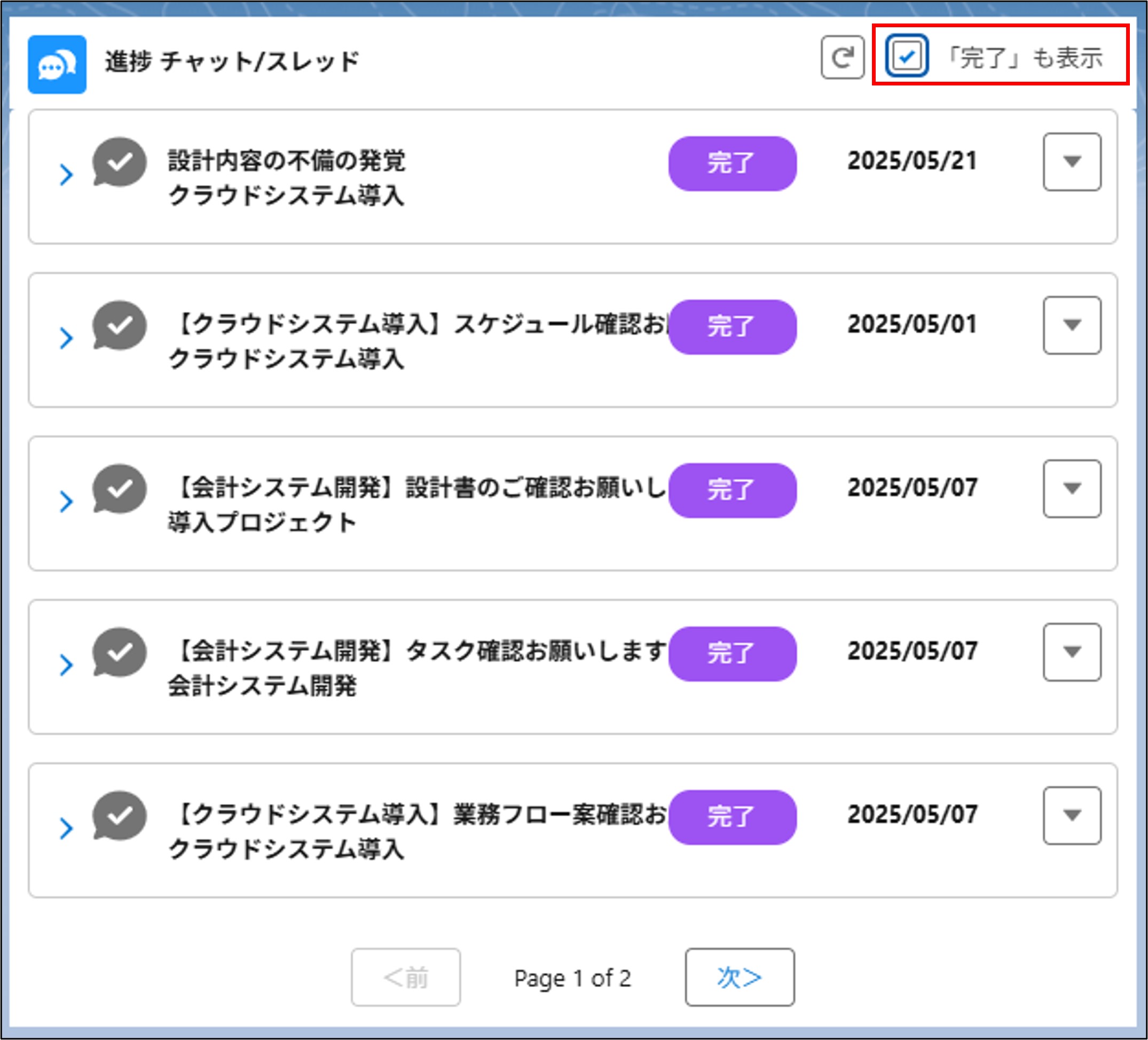
Task: Click the disabled <前 previous button
Action: point(405,978)
